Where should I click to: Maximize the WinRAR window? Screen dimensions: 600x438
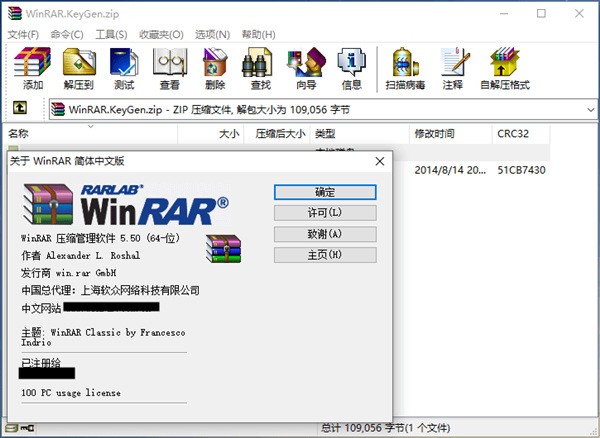[541, 13]
